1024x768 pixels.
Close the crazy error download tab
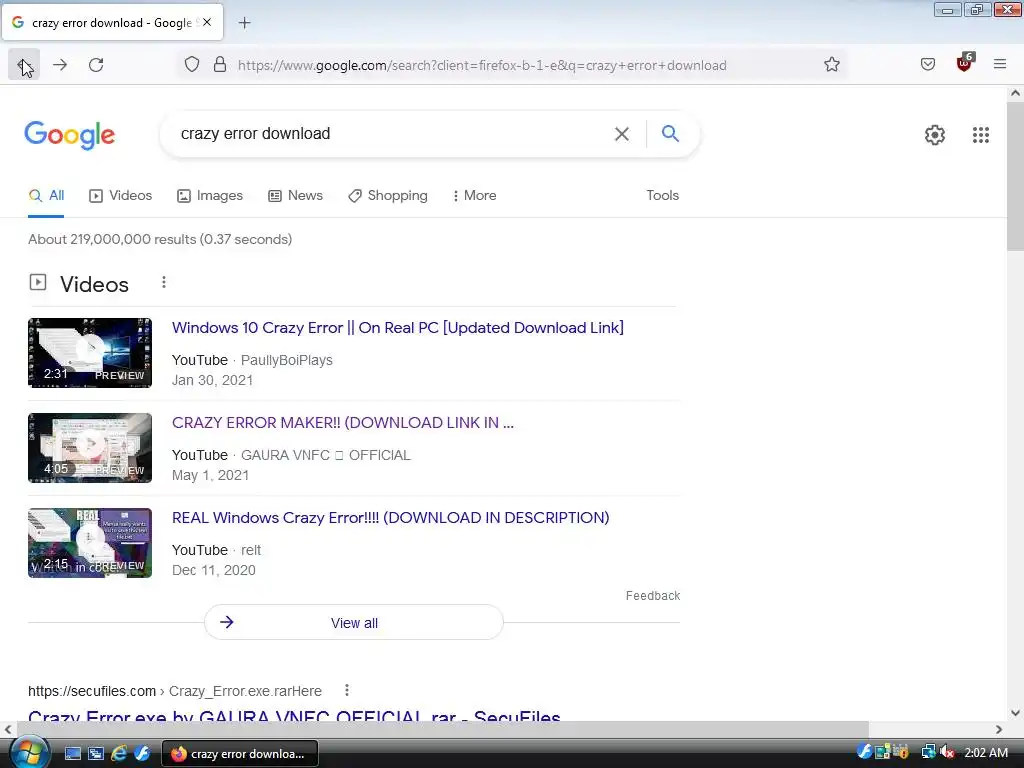coord(207,22)
